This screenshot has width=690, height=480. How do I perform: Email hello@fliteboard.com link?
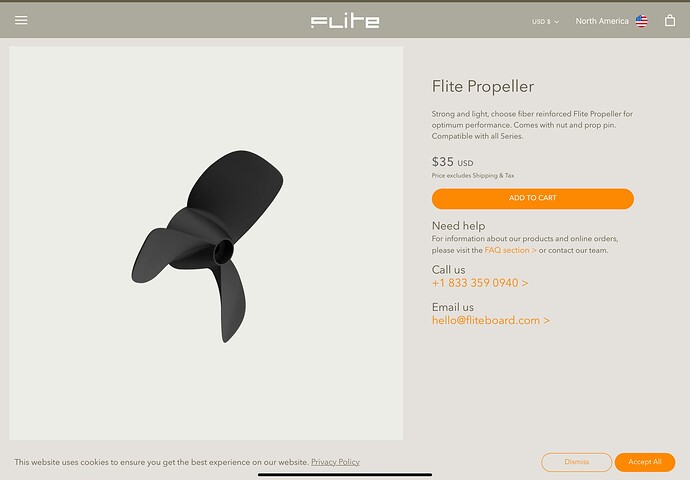[491, 320]
